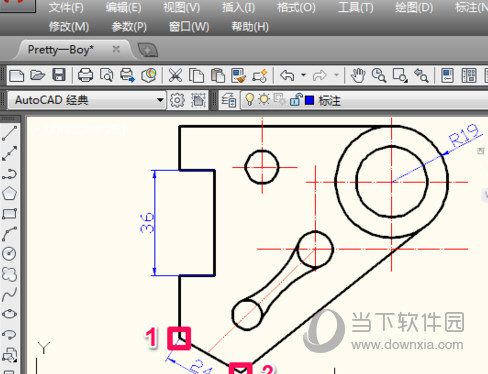The width and height of the screenshot is (488, 374).
Task: Click the My Workspace icon
Action: (198, 100)
